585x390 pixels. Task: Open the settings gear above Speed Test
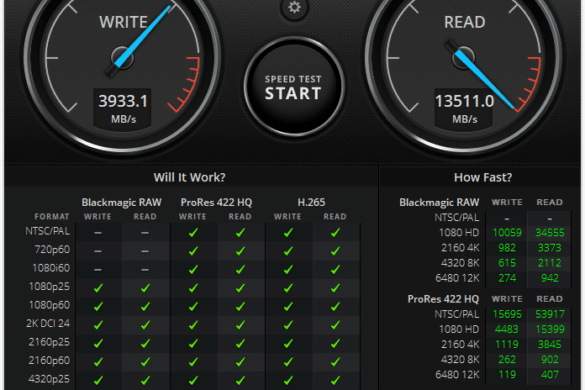click(x=294, y=7)
